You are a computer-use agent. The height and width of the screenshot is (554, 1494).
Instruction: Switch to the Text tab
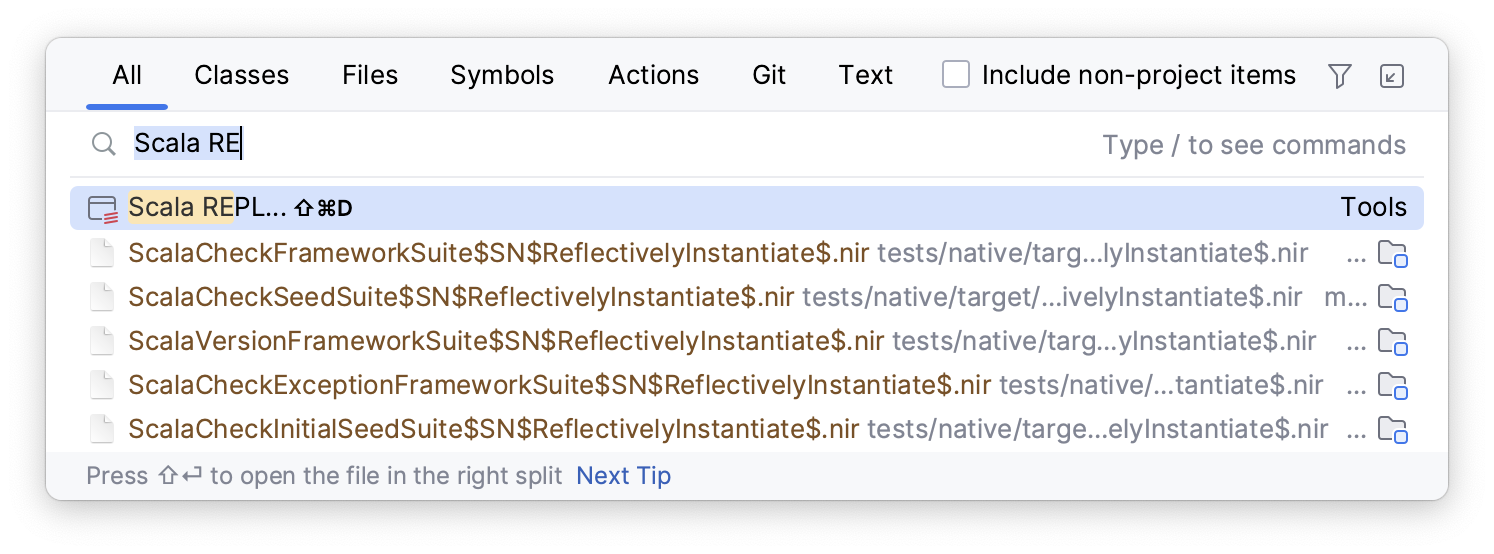(865, 75)
